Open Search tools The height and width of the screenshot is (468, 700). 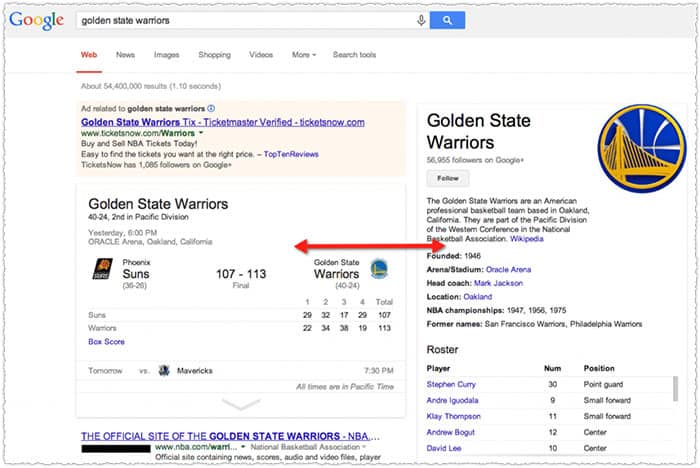[354, 55]
